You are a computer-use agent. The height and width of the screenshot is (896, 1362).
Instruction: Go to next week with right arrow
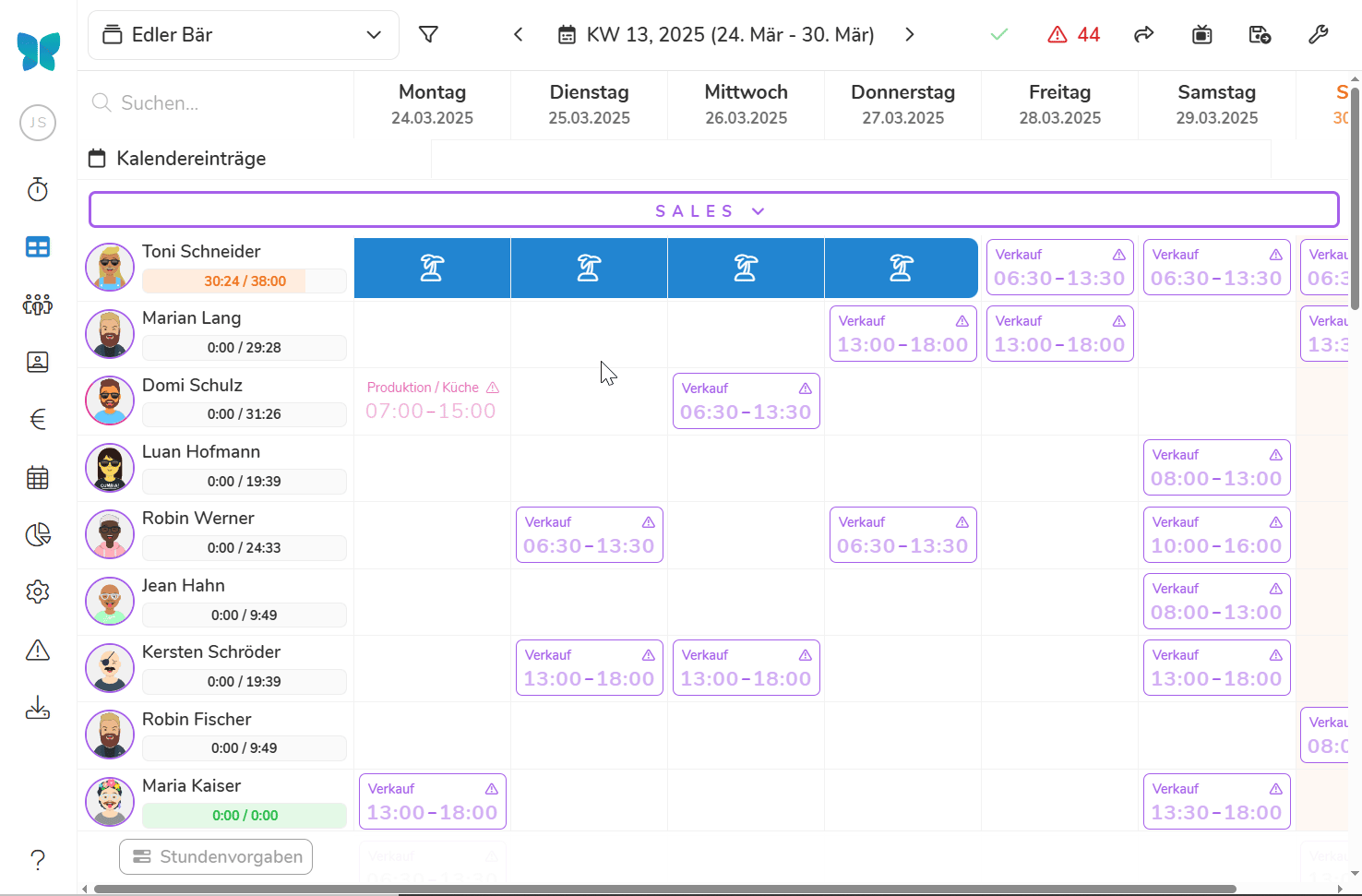910,35
